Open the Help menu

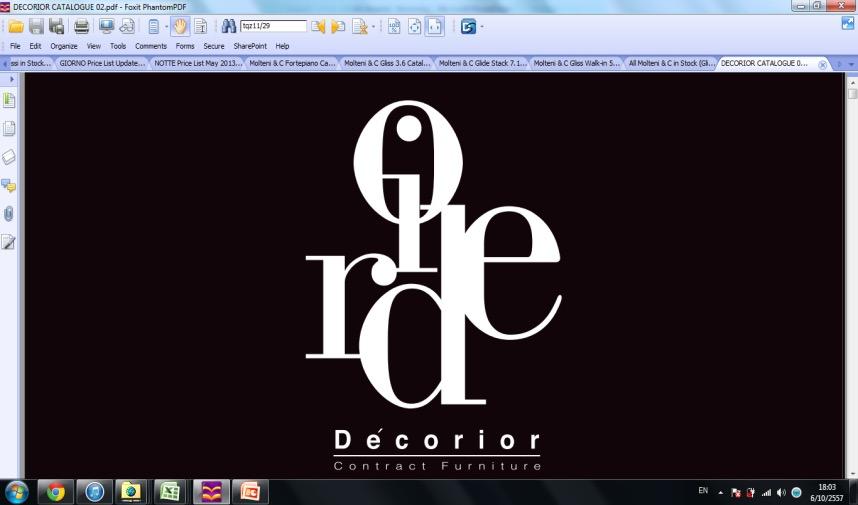(x=282, y=46)
